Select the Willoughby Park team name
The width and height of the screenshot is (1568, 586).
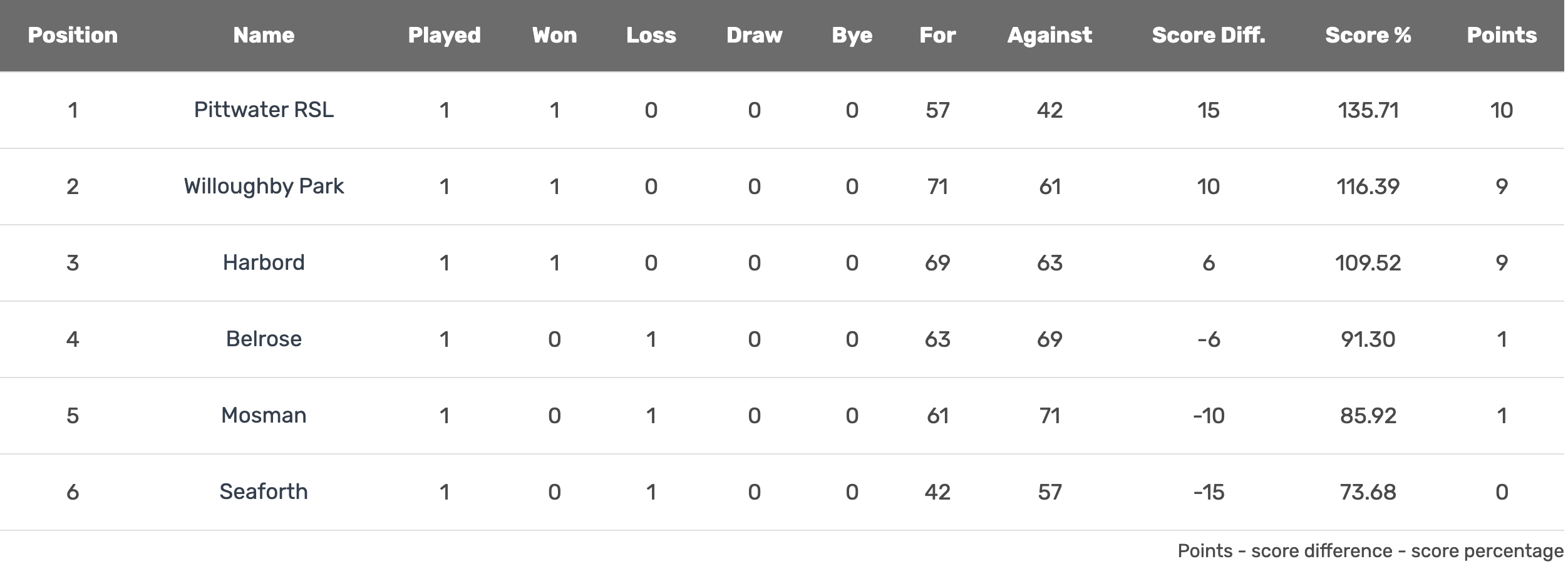pos(264,187)
